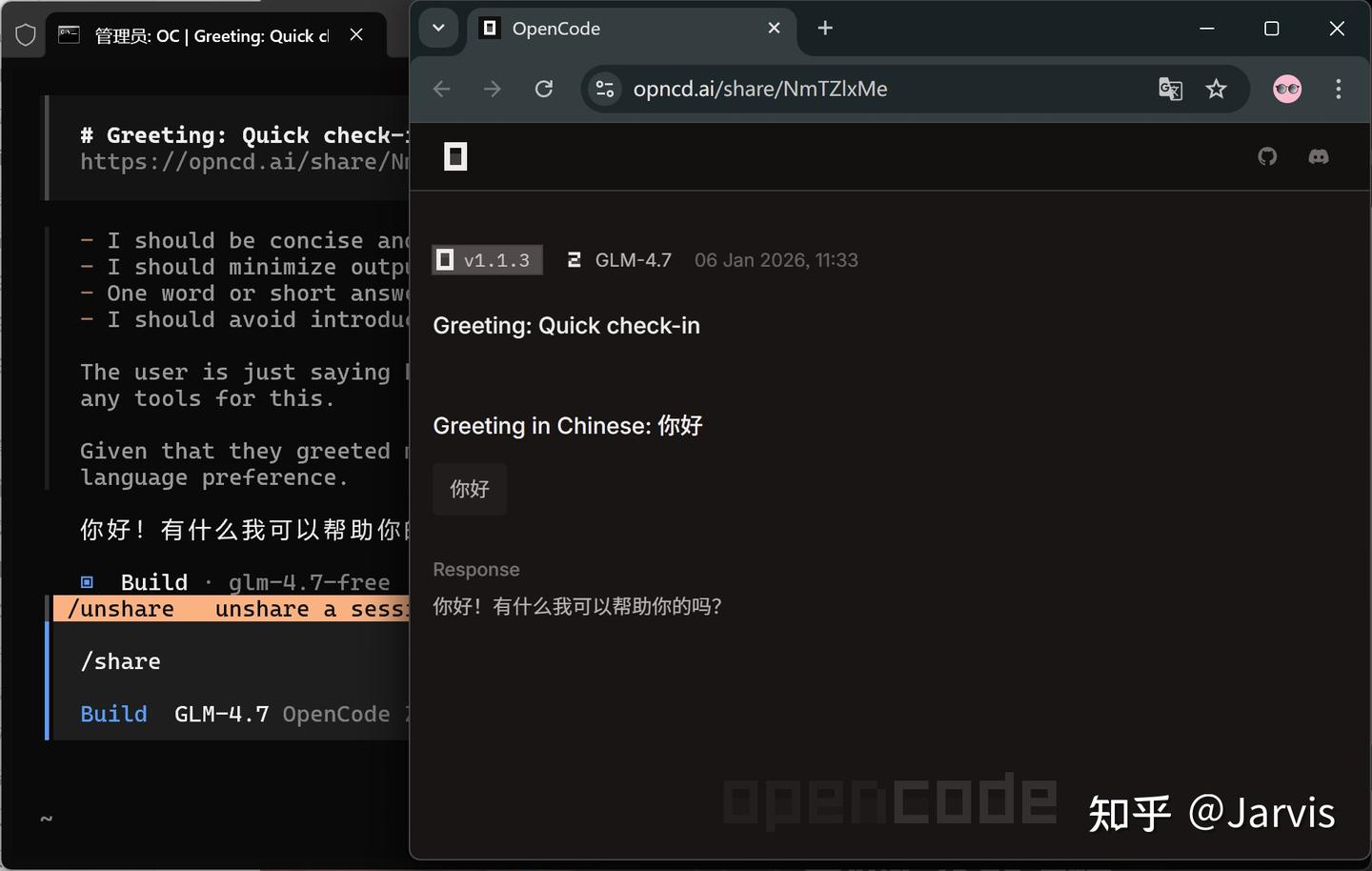Close the OpenCode browser tab
This screenshot has height=871, width=1372.
[774, 28]
